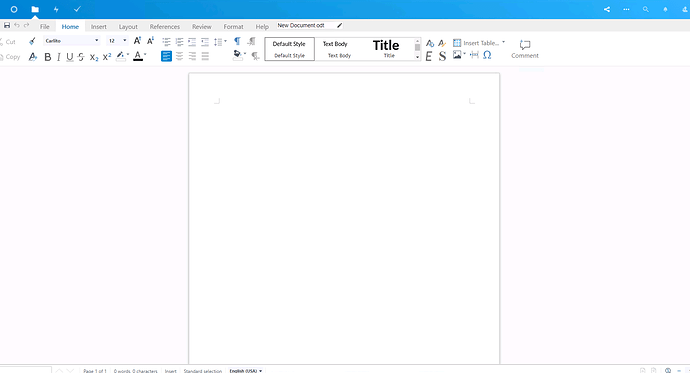Click the Clone Formatting paintbrush icon
Screen dimensions: 690x373
(32, 41)
